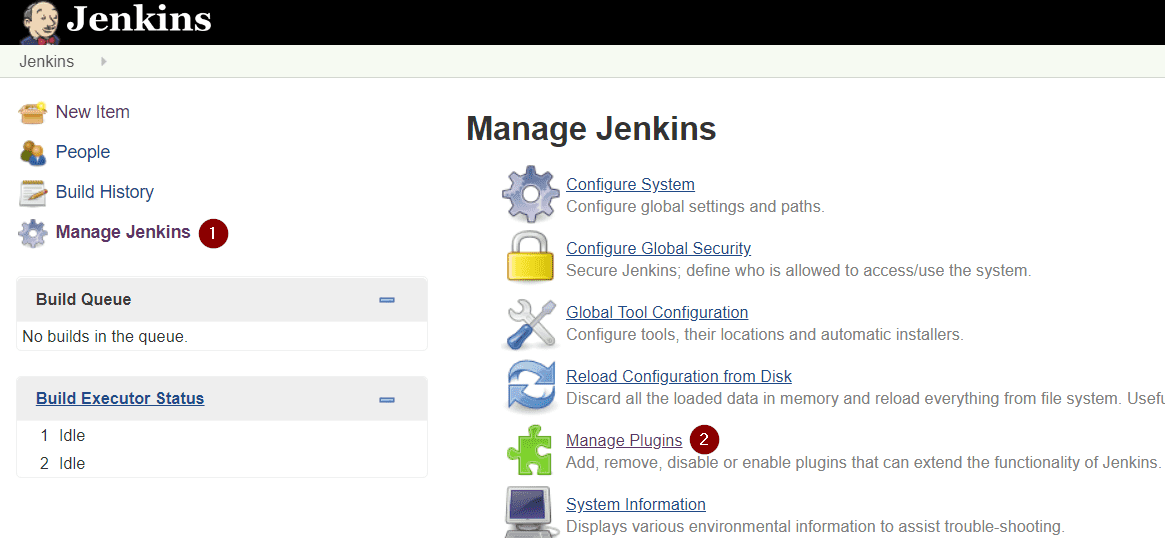The width and height of the screenshot is (1165, 538).
Task: Click the Configure System gear icon
Action: pos(530,194)
